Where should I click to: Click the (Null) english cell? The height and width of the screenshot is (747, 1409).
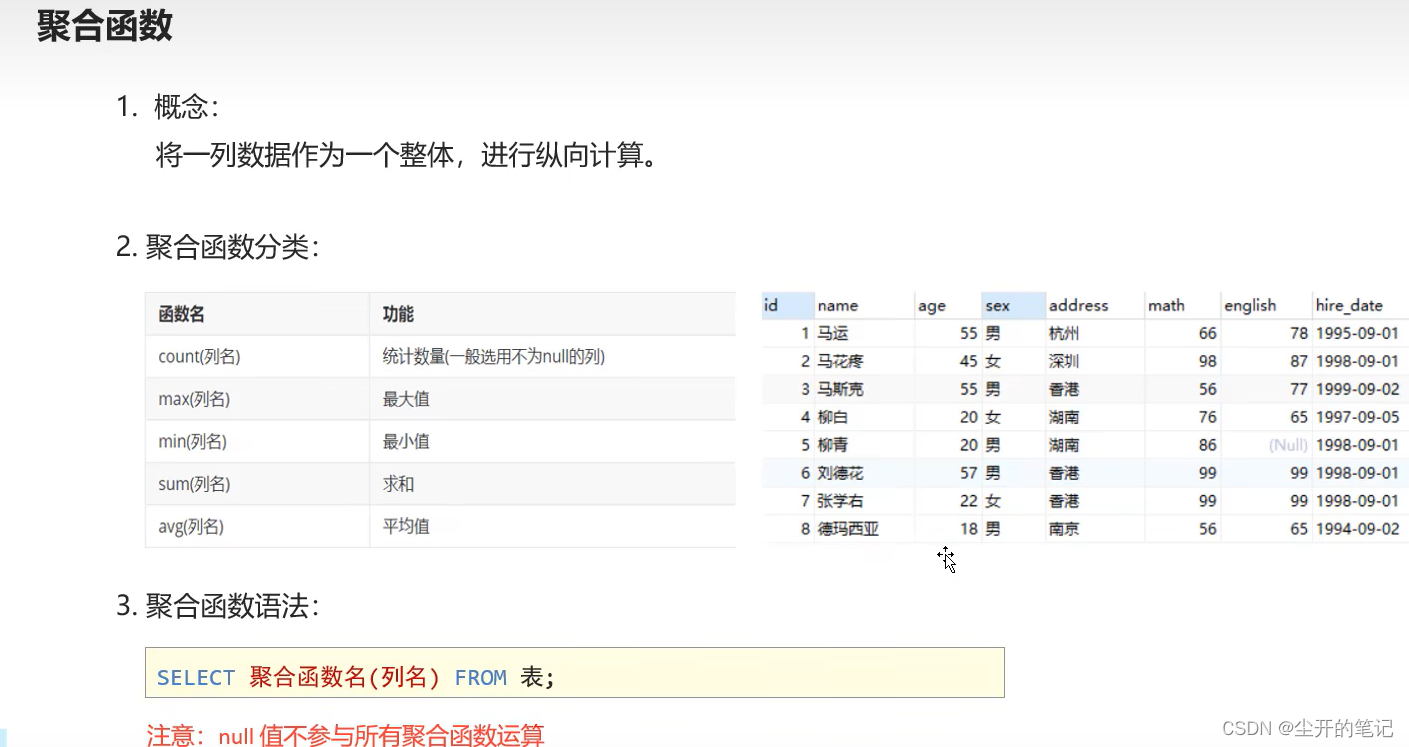point(1288,445)
